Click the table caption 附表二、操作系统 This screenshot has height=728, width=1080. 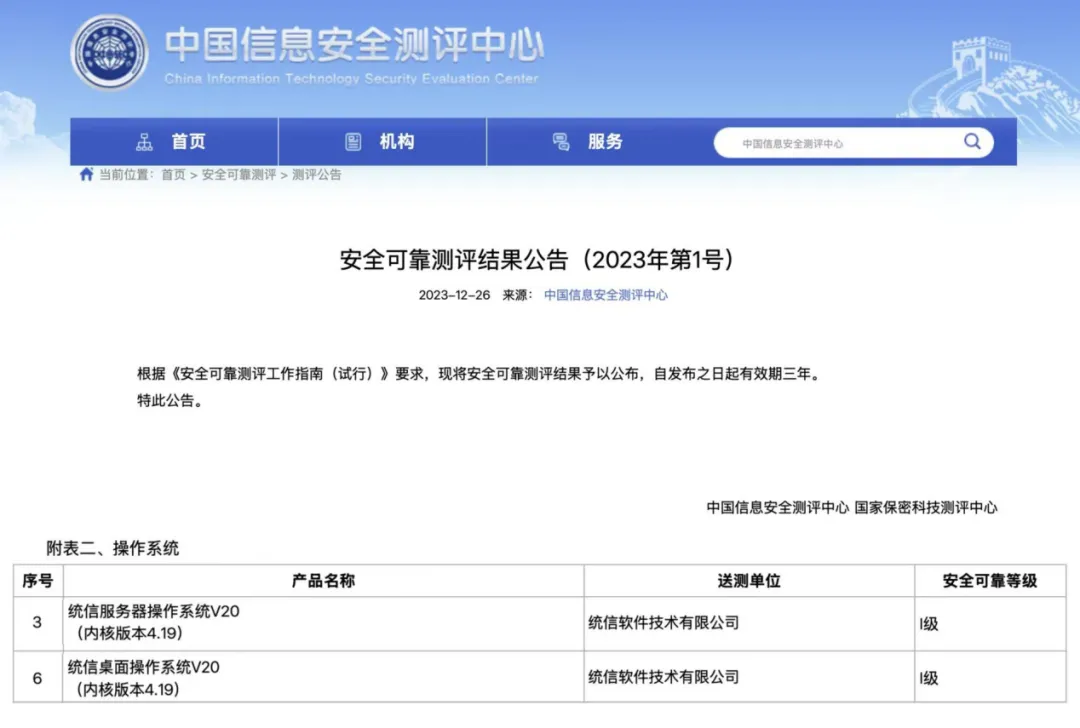[113, 548]
